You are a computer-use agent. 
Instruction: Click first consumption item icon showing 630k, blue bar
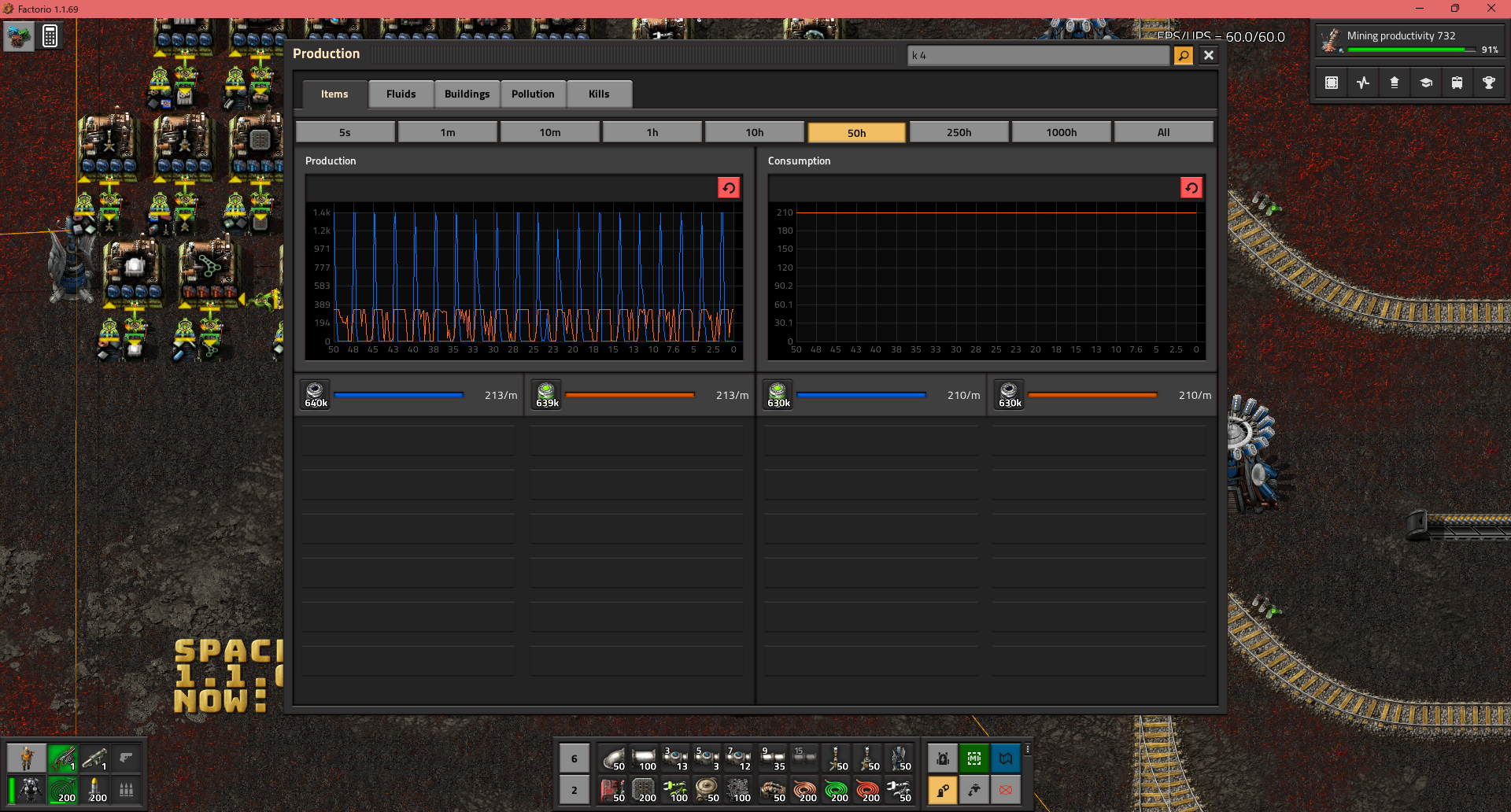point(778,395)
